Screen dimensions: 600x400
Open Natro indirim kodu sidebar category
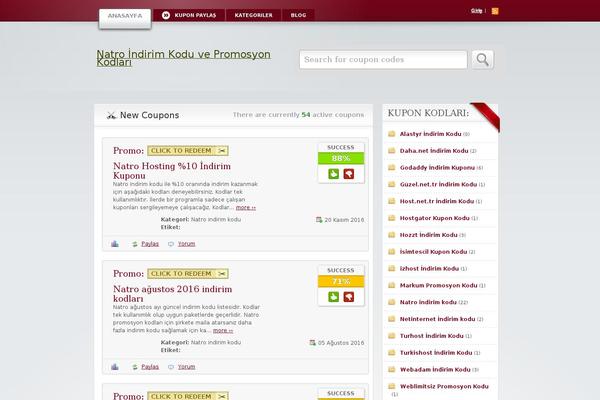tap(428, 302)
